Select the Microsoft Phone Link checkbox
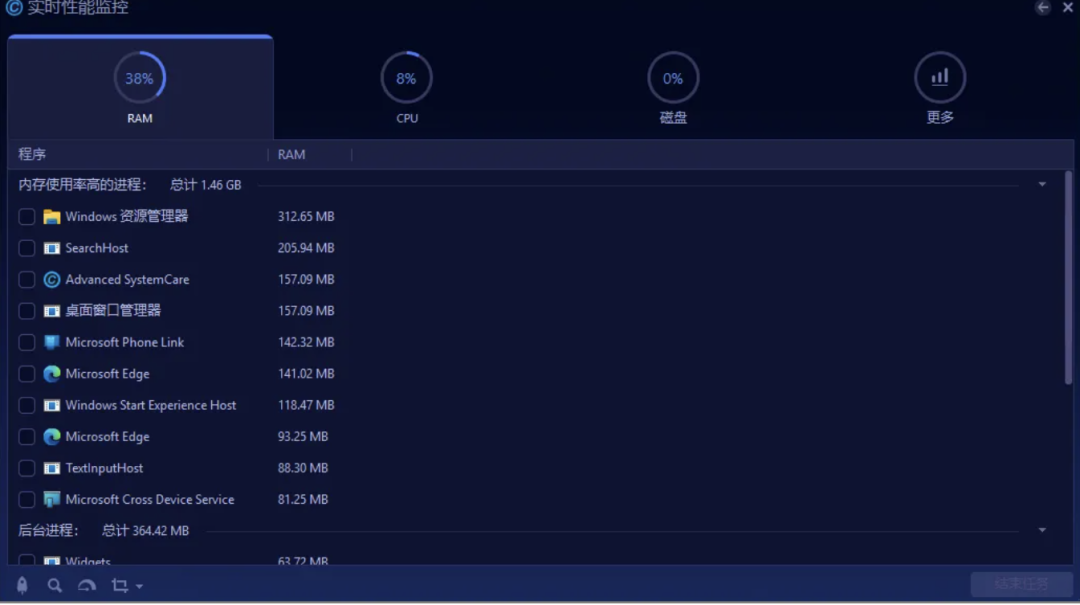Viewport: 1080px width, 605px height. 26,342
